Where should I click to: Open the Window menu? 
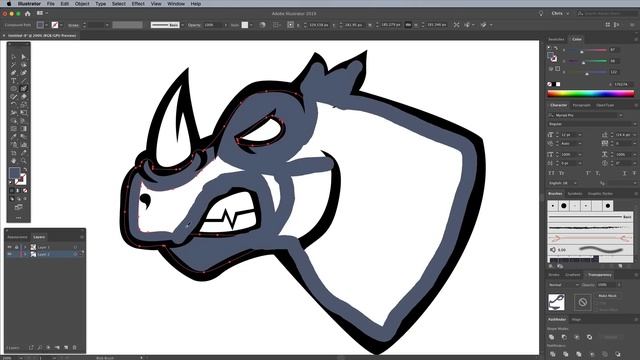tap(176, 4)
